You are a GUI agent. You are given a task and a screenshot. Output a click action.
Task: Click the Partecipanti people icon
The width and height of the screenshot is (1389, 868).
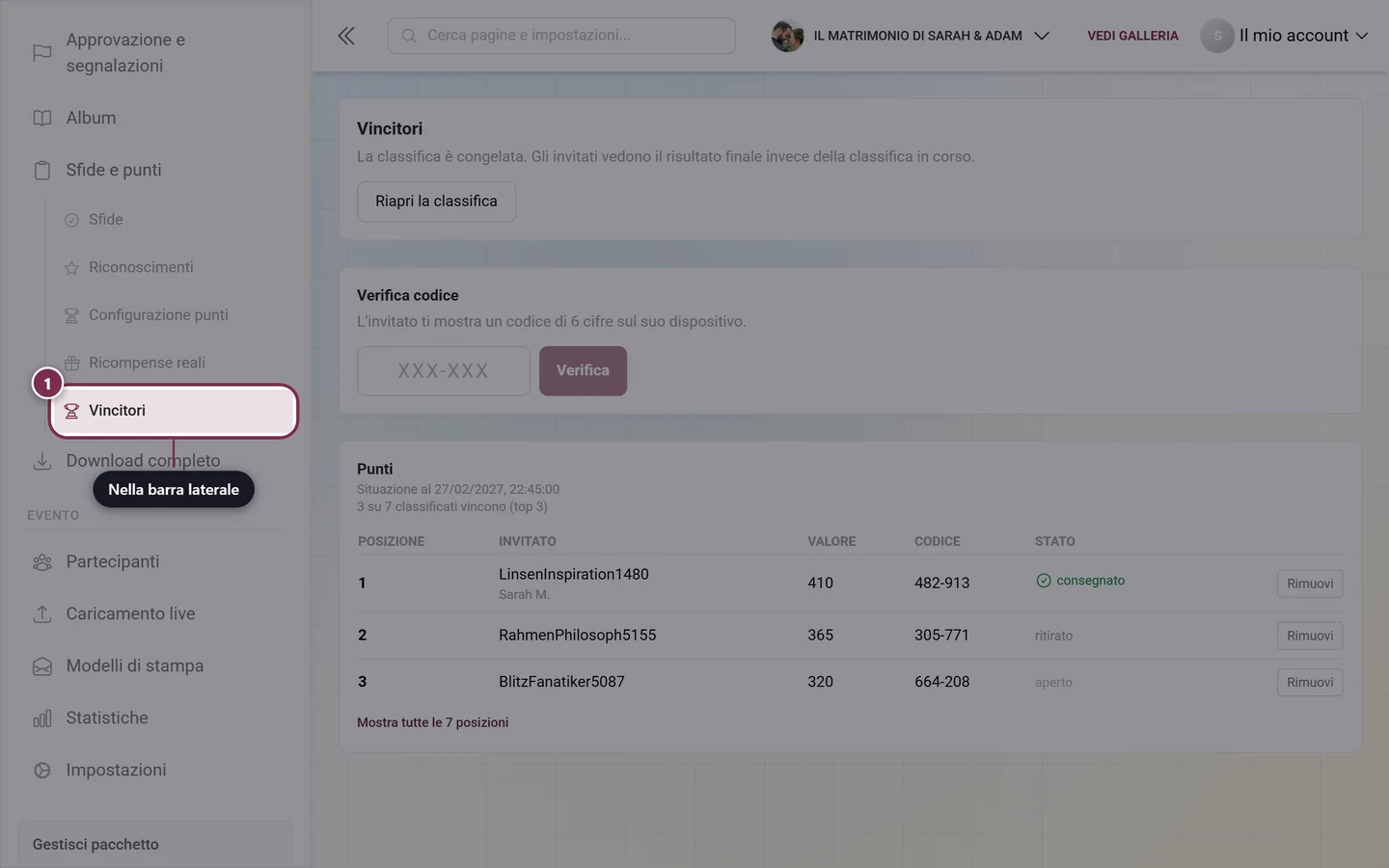click(42, 562)
